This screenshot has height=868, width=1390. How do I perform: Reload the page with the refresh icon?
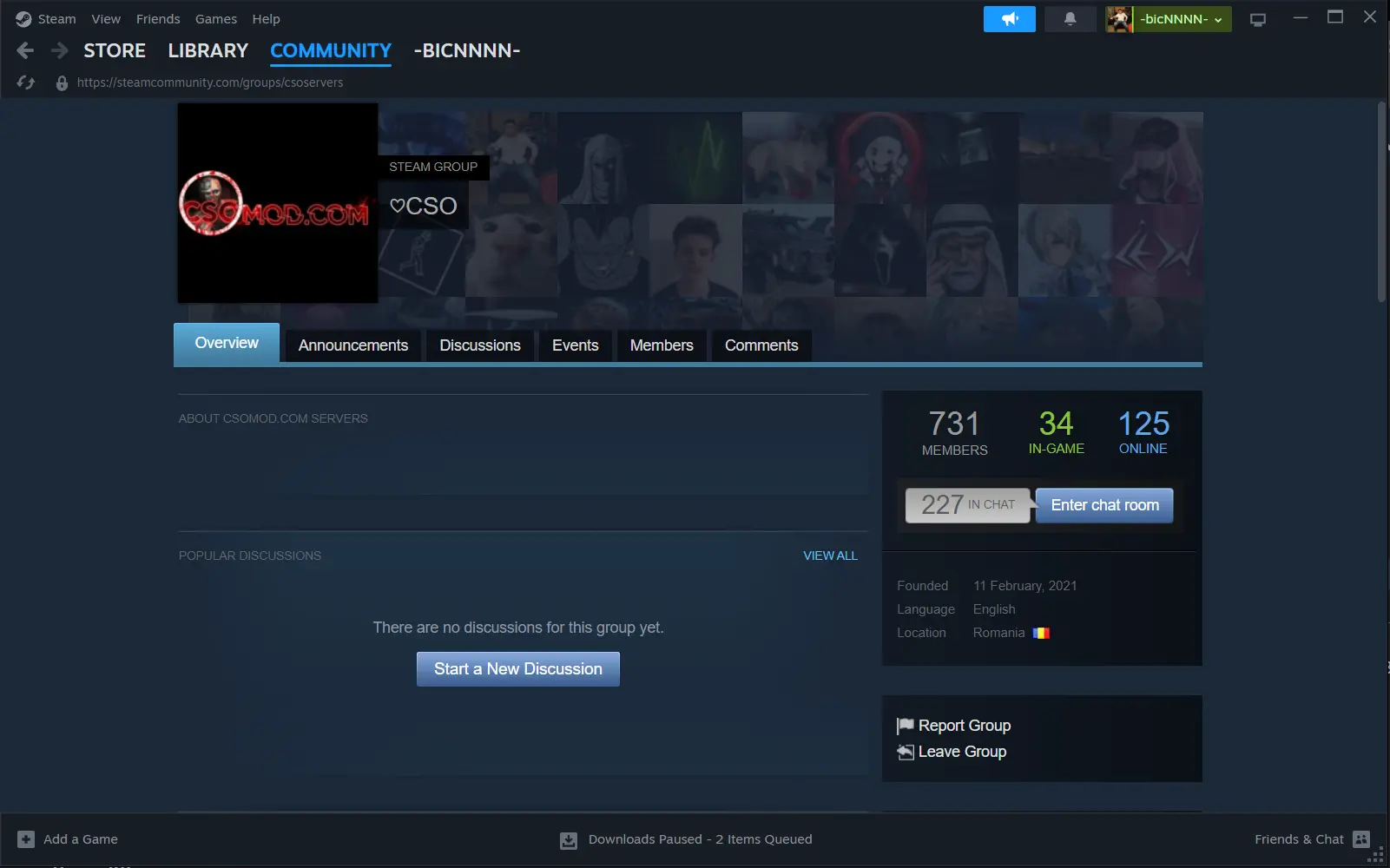26,82
